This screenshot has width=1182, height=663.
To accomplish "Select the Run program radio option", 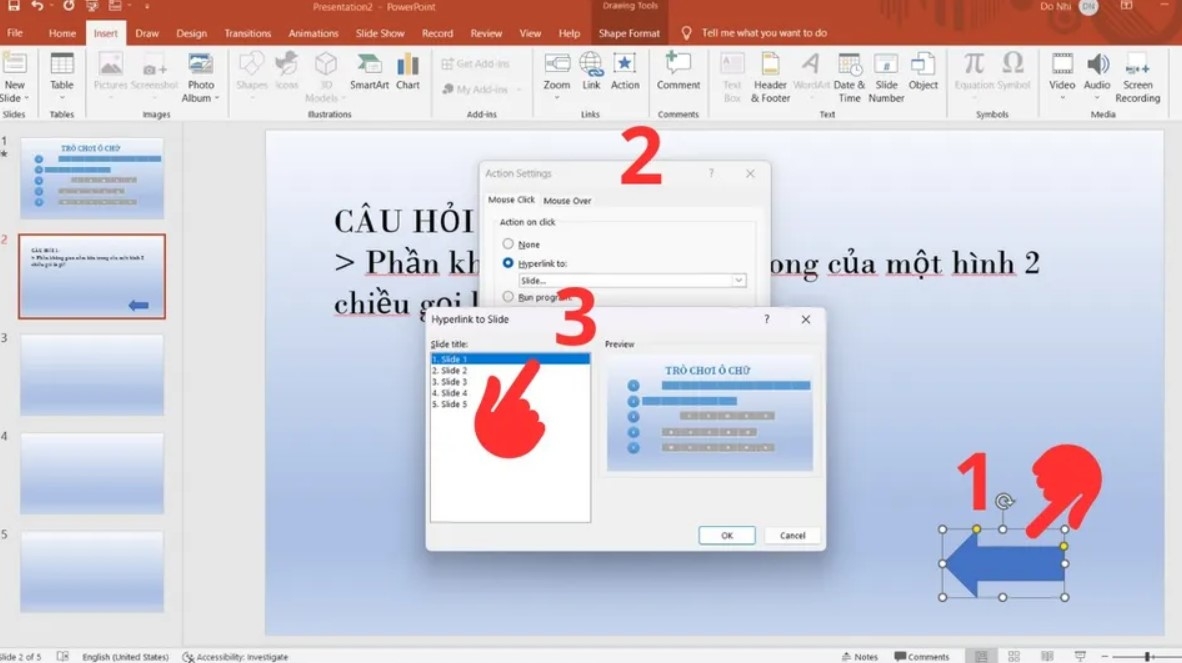I will point(508,297).
